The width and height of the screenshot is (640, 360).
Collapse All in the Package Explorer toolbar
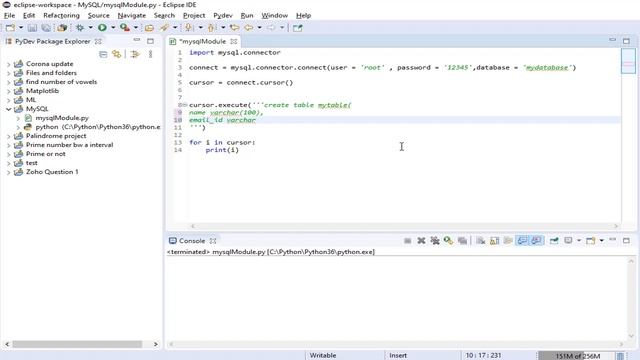click(x=103, y=54)
